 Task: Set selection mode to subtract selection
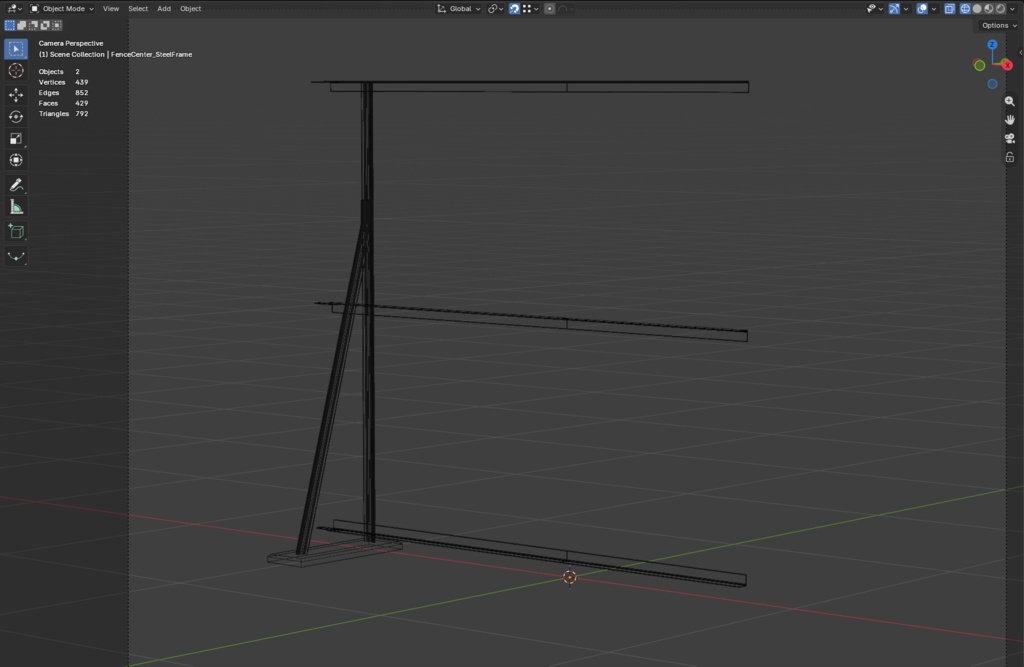click(x=33, y=25)
